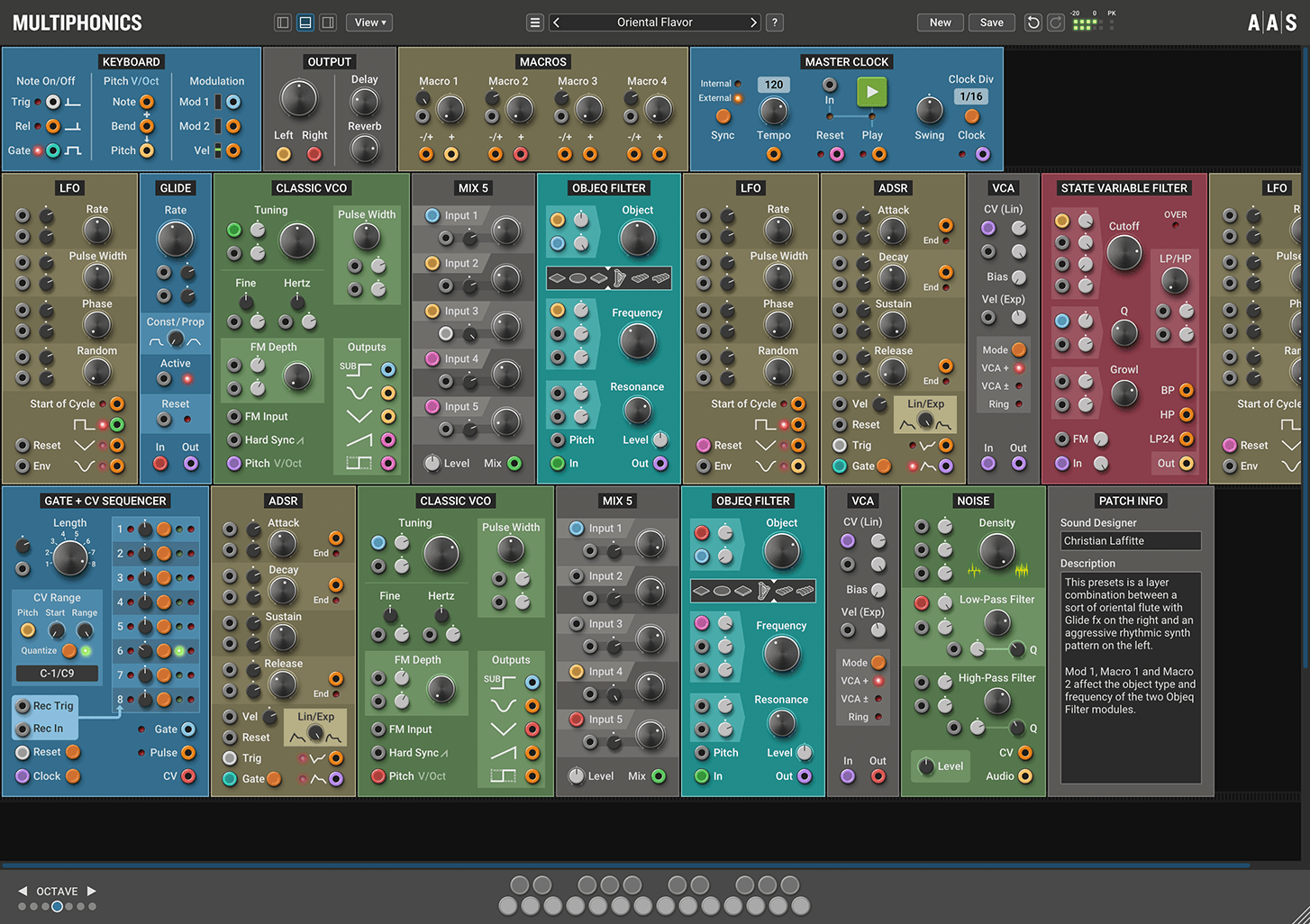
Task: Click the undo arrow in the toolbar
Action: click(1033, 22)
